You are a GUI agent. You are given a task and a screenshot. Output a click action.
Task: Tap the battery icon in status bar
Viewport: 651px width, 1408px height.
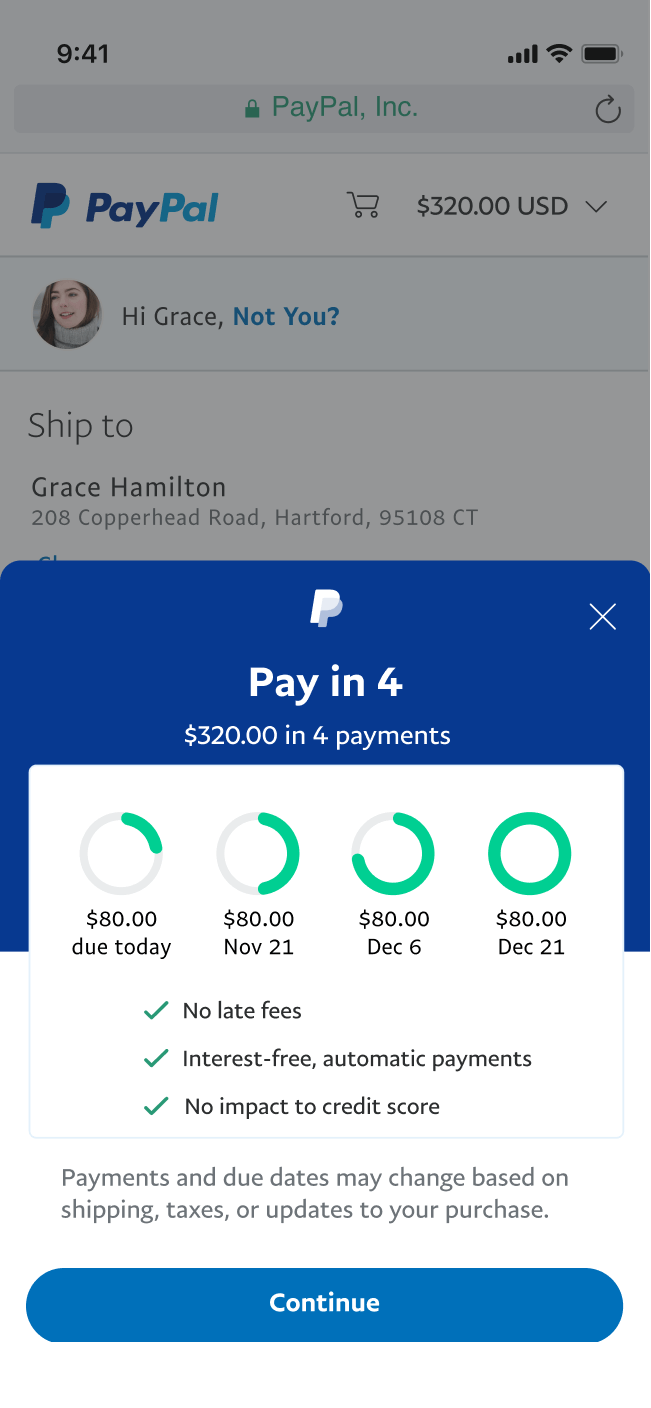click(x=602, y=53)
